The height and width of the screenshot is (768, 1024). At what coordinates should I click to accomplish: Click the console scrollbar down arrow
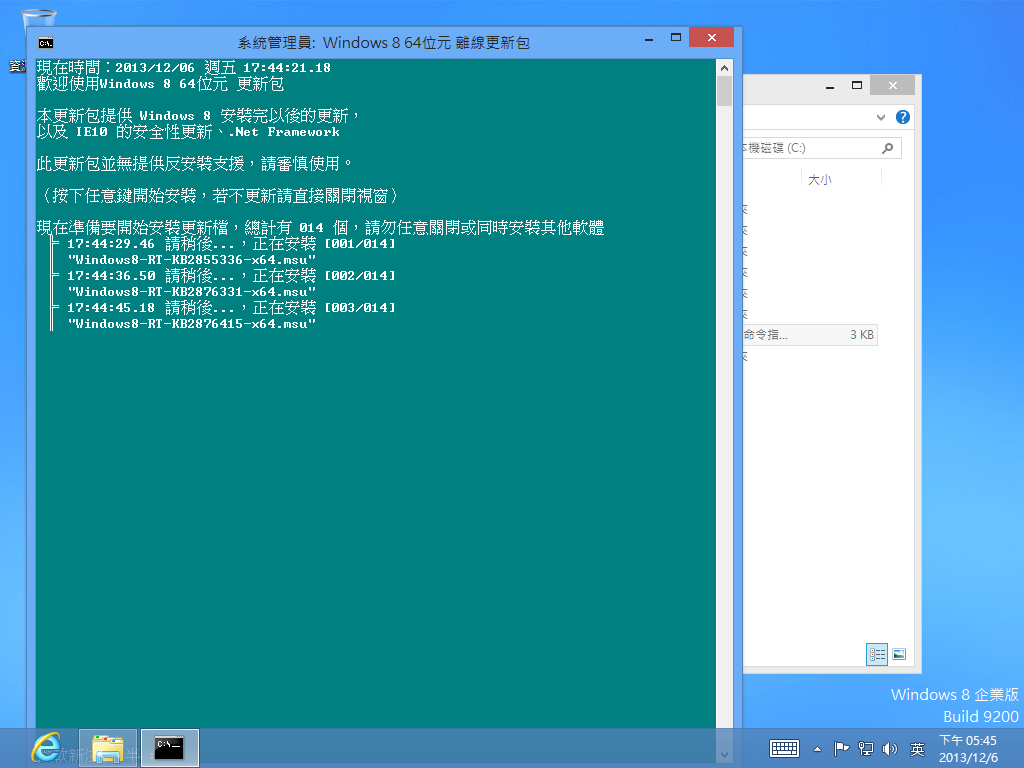click(724, 755)
